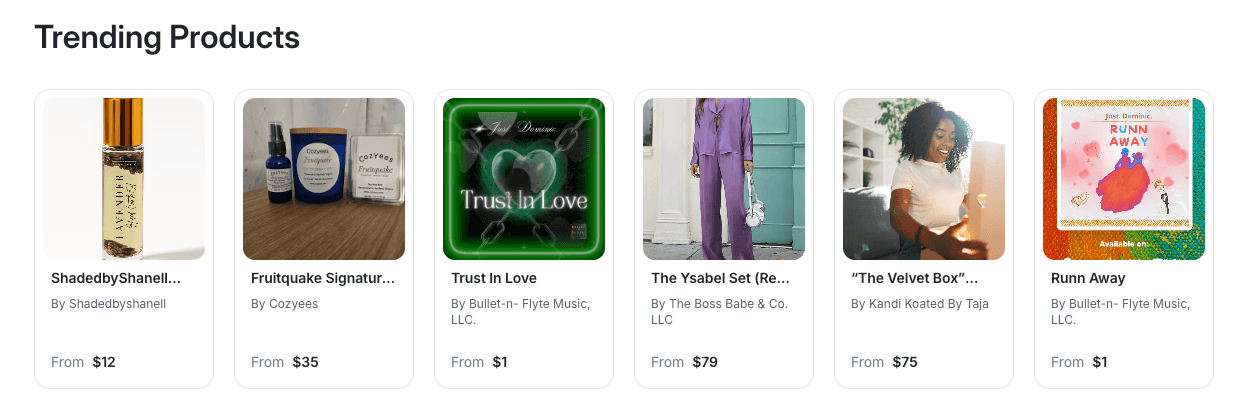Visit seller By Shadedbyshanell
This screenshot has height=409, width=1252.
point(109,303)
